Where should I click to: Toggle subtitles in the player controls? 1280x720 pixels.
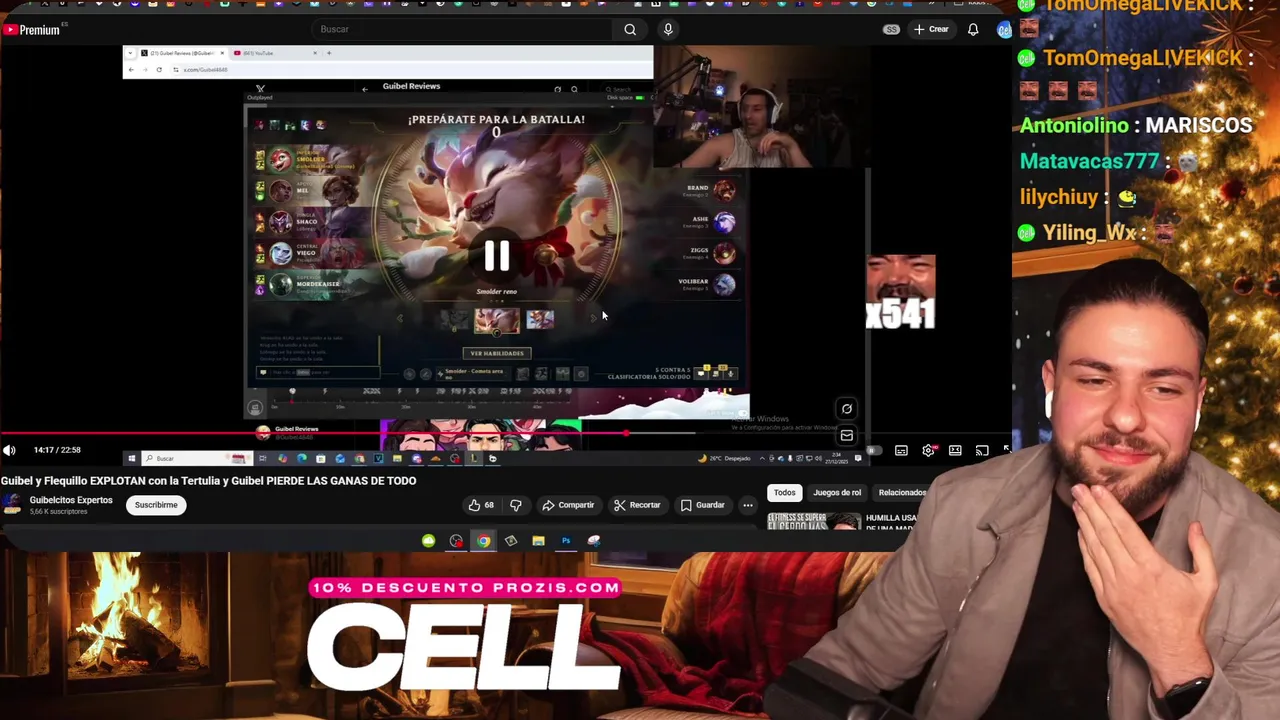point(901,451)
